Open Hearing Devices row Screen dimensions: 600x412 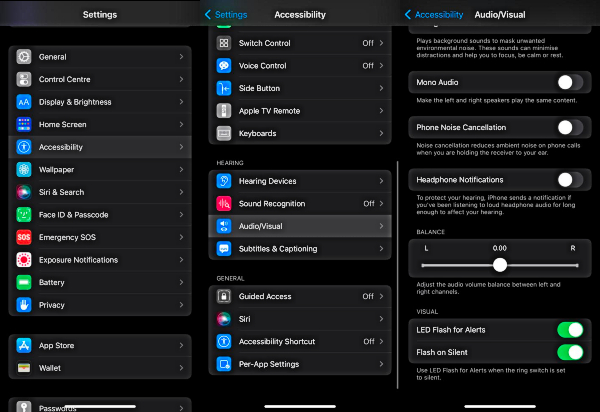[x=300, y=181]
